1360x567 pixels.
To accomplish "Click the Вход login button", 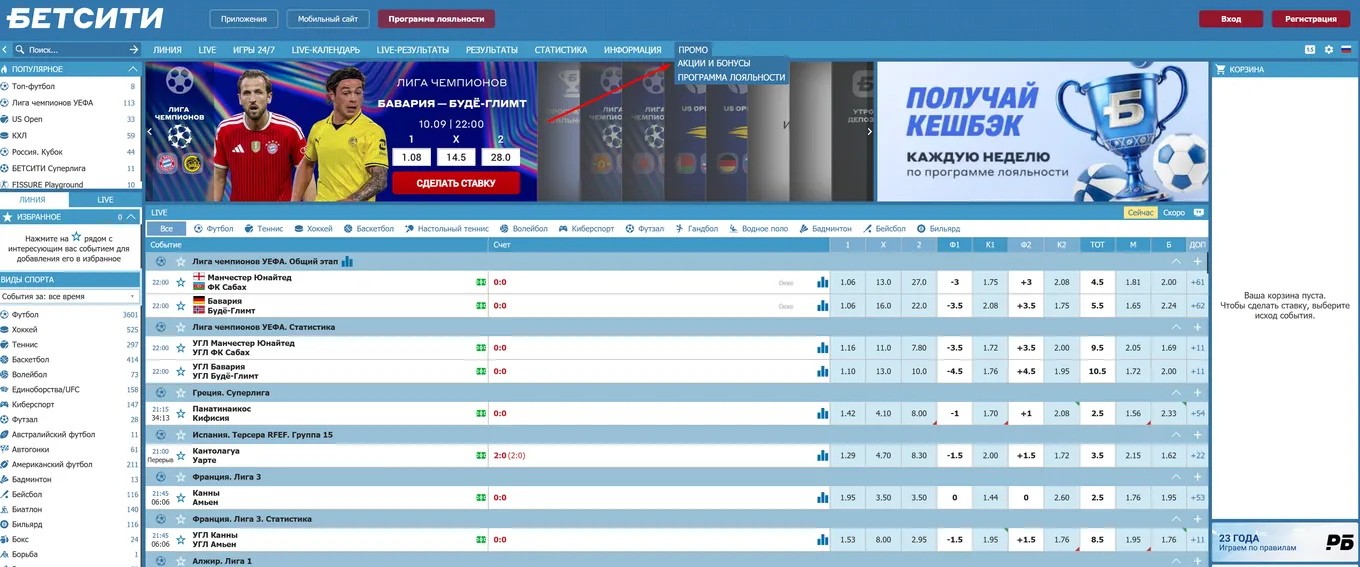I will (x=1231, y=19).
